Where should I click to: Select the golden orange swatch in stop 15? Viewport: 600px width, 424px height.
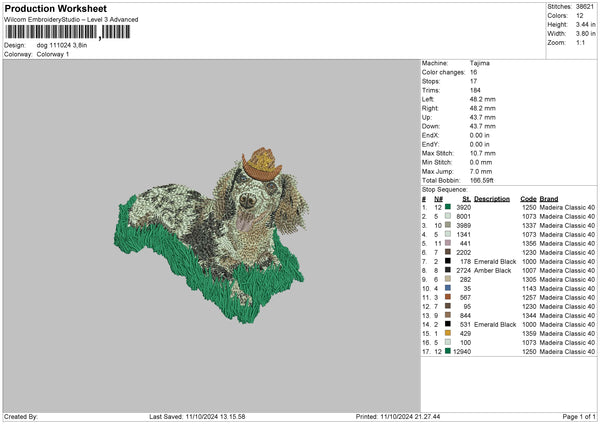447,333
